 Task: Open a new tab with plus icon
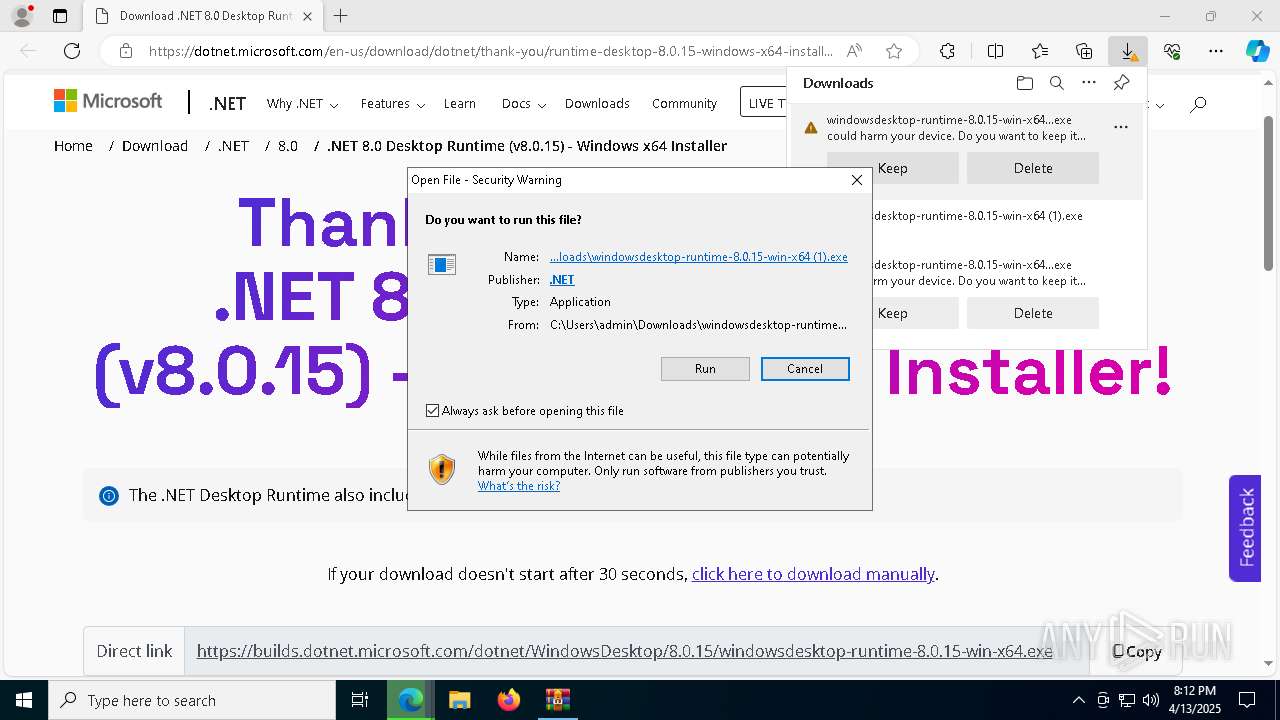341,16
